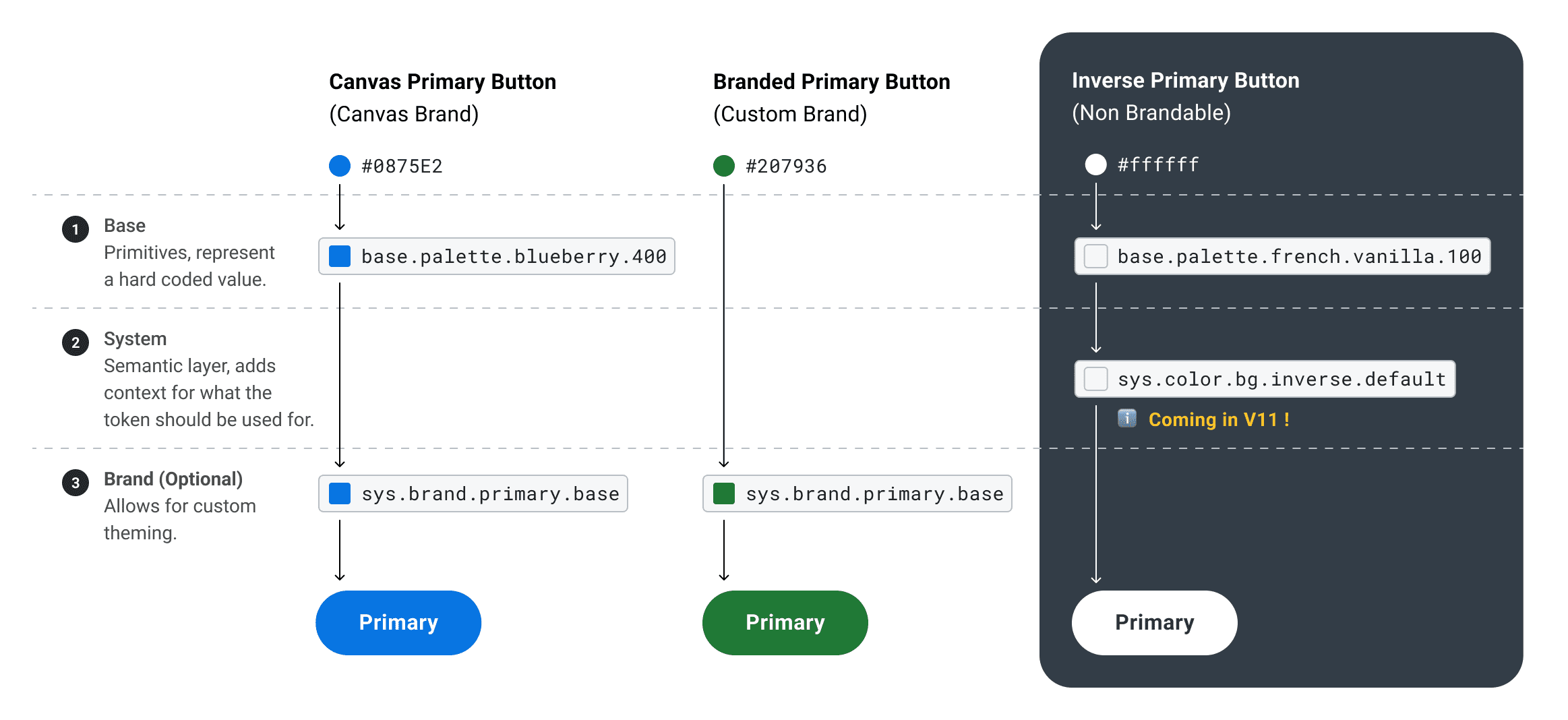
Task: Select the base.palette.blueberry.400 token chip
Action: [x=497, y=256]
